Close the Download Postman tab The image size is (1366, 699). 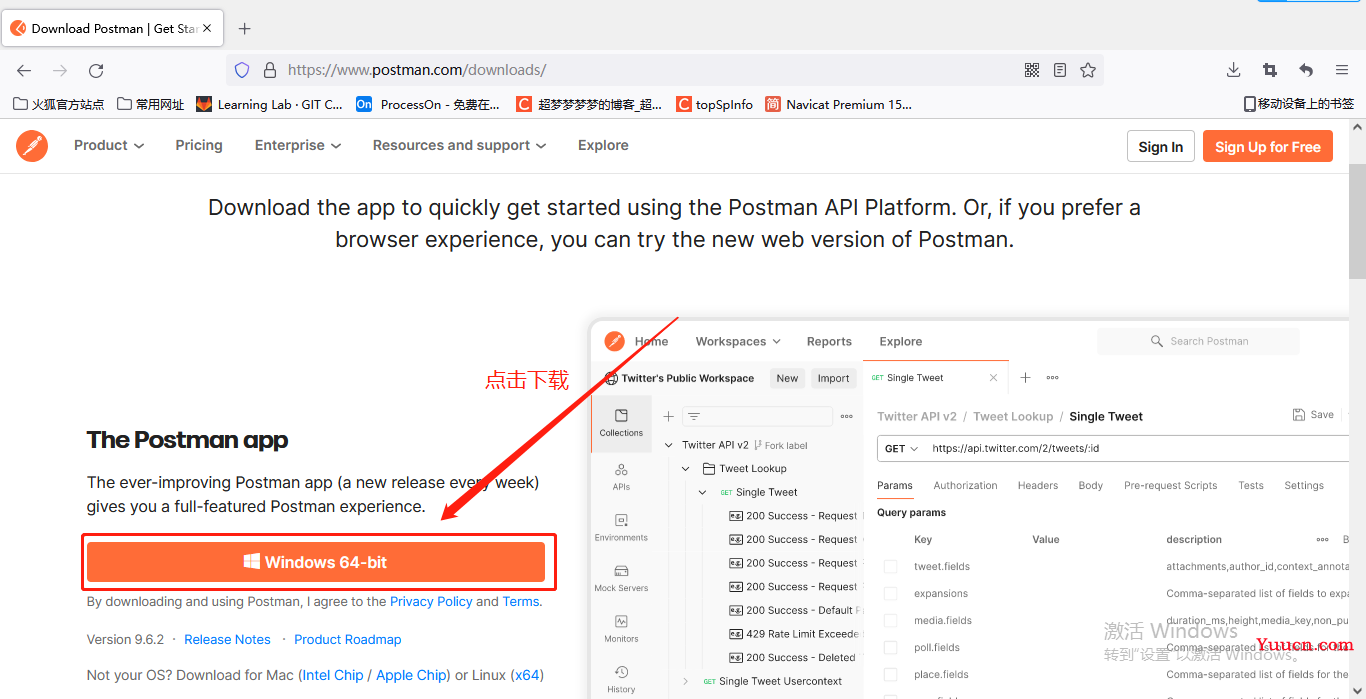(208, 28)
